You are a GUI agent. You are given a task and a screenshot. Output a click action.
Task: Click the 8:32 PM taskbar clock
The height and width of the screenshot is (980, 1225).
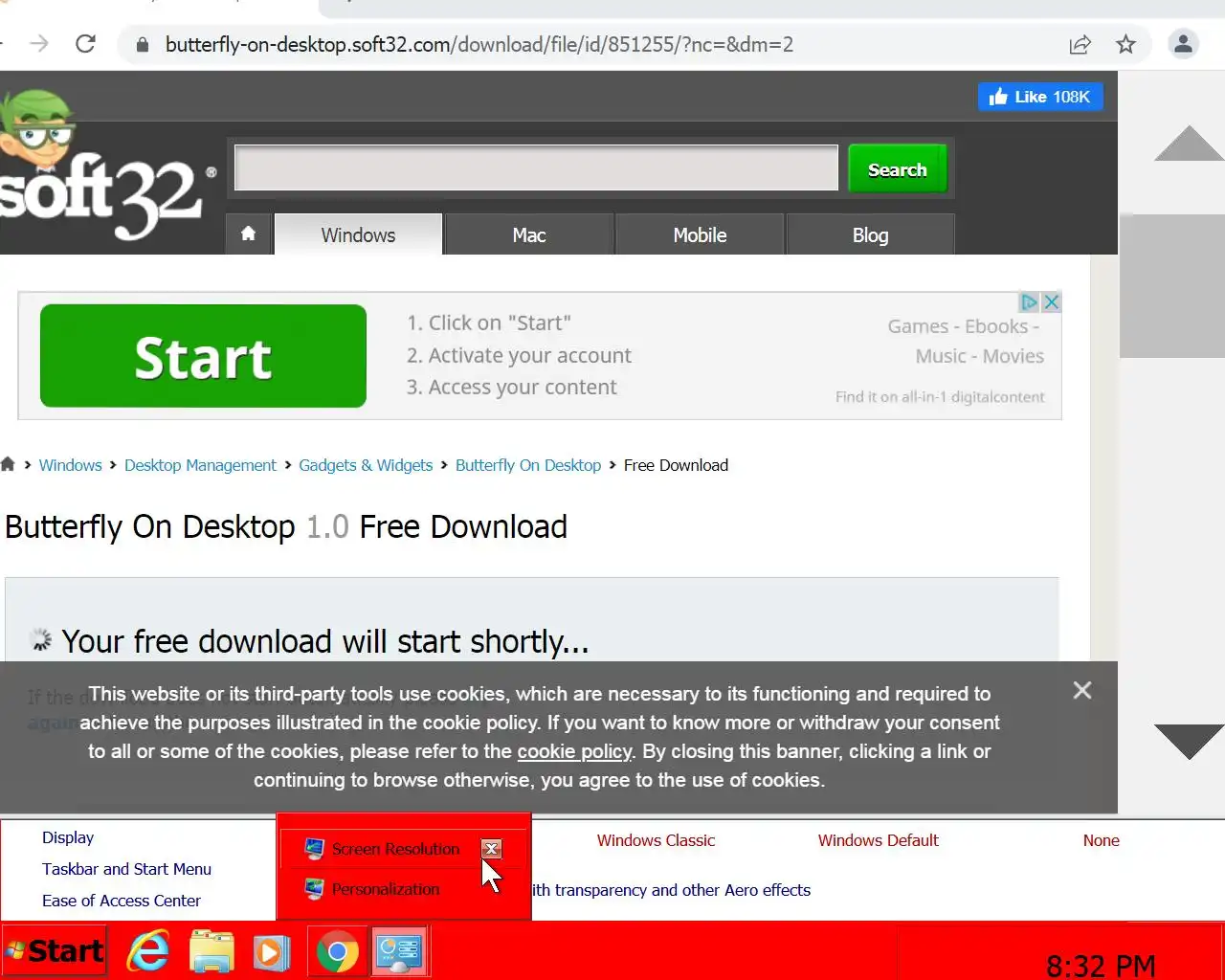tap(1101, 966)
